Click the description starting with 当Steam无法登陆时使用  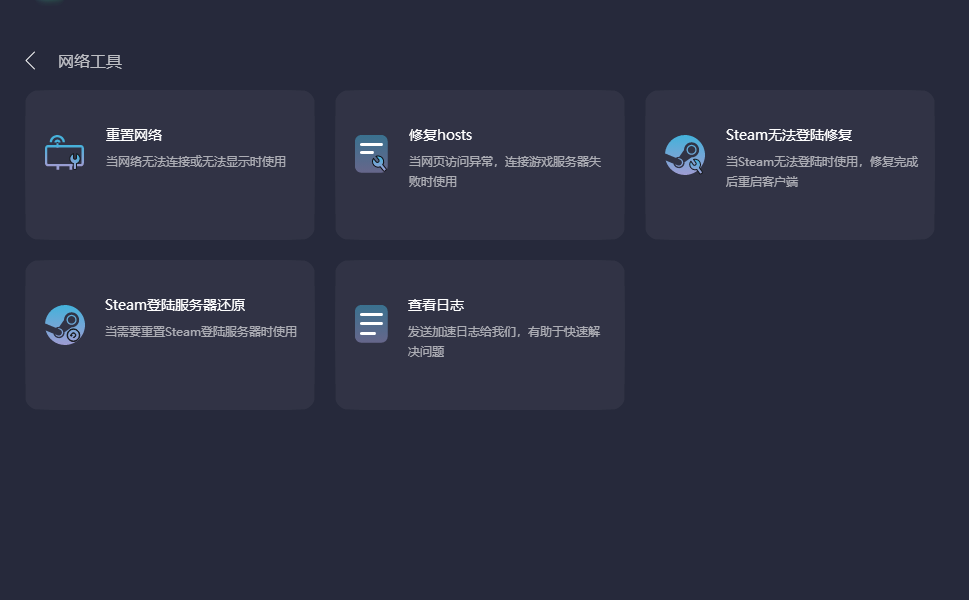coord(821,171)
